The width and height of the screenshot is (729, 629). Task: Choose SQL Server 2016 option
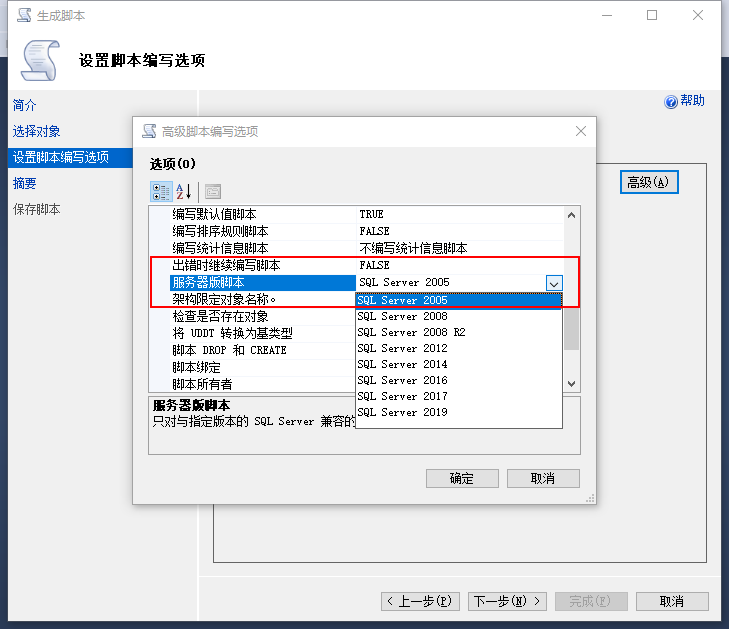tap(458, 380)
